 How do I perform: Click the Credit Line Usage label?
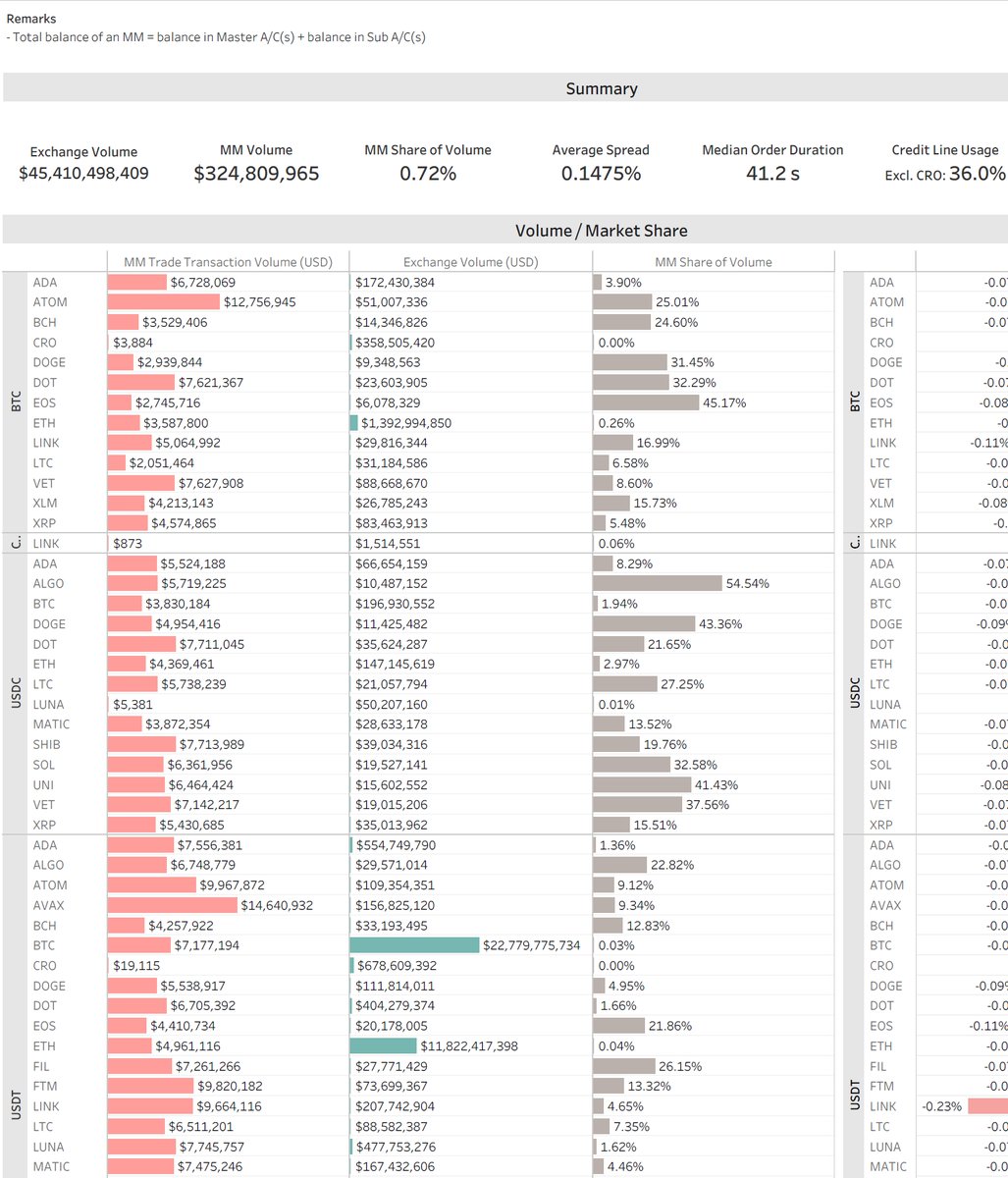click(x=945, y=150)
